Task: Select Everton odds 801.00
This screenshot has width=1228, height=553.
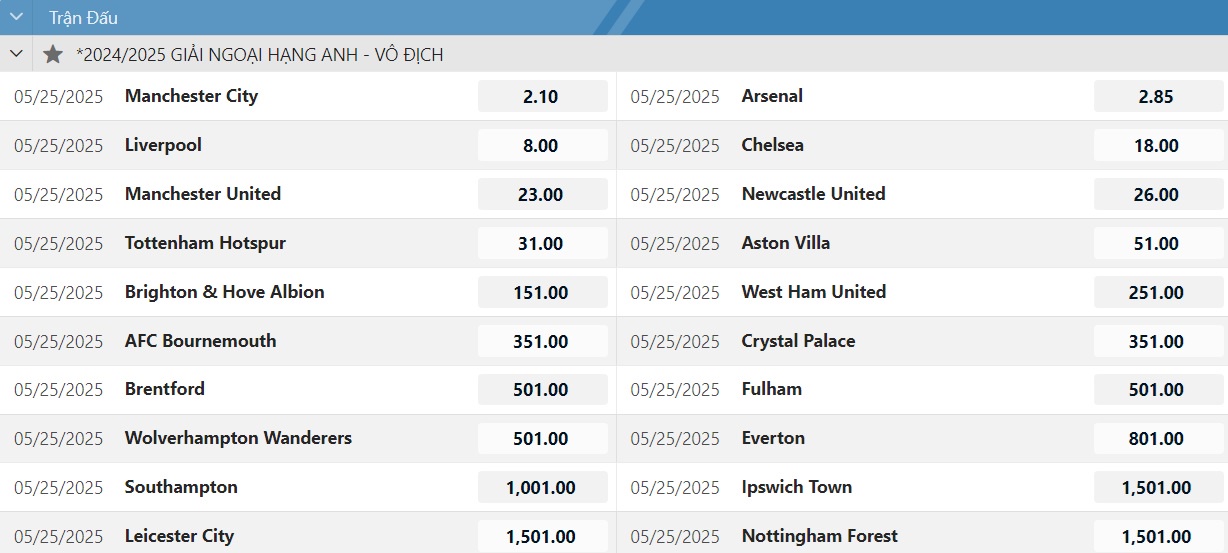Action: pyautogui.click(x=1158, y=439)
